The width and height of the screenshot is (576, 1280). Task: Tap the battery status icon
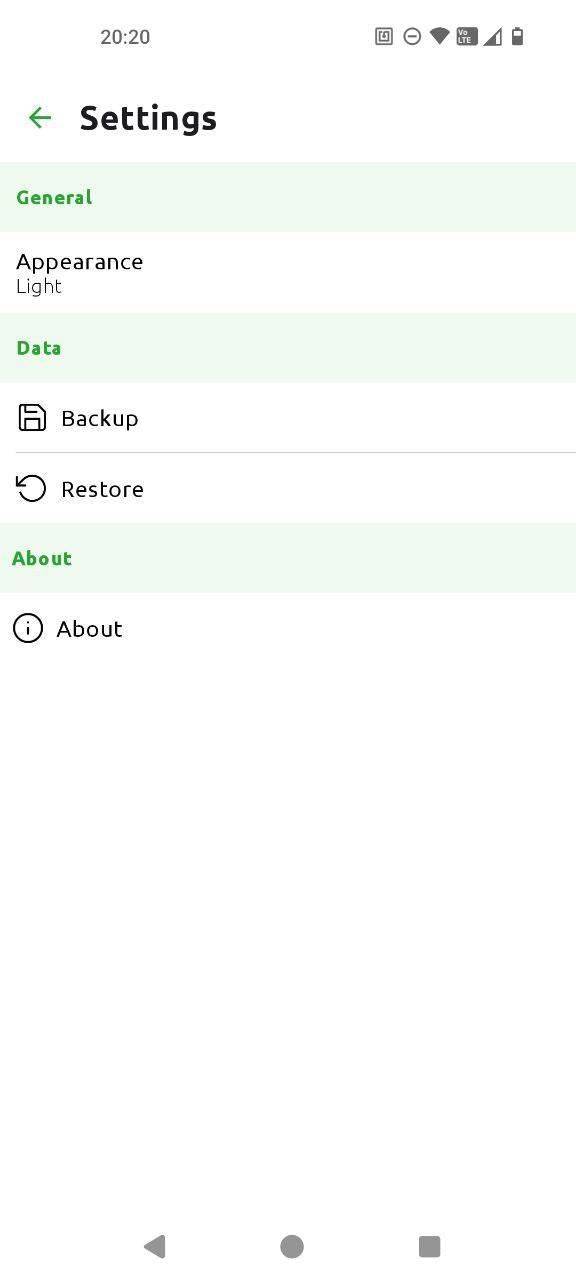[x=518, y=36]
